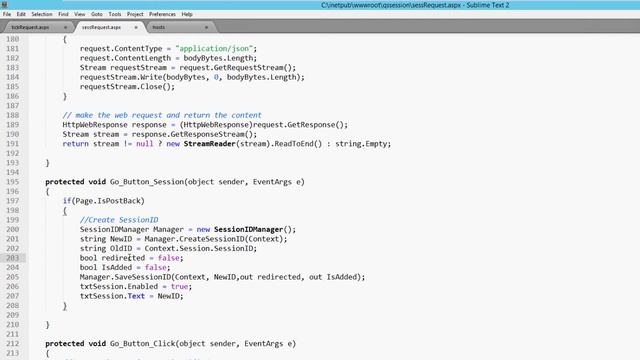Open the Project menu
Image resolution: width=640 pixels, height=360 pixels.
pos(135,14)
